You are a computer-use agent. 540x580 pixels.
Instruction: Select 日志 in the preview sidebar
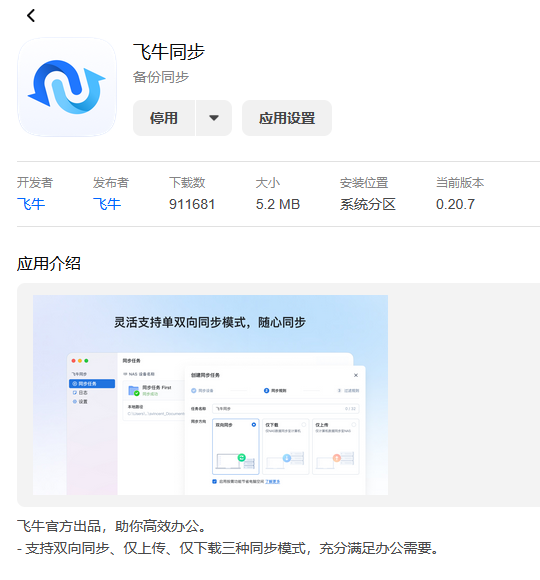[x=81, y=392]
